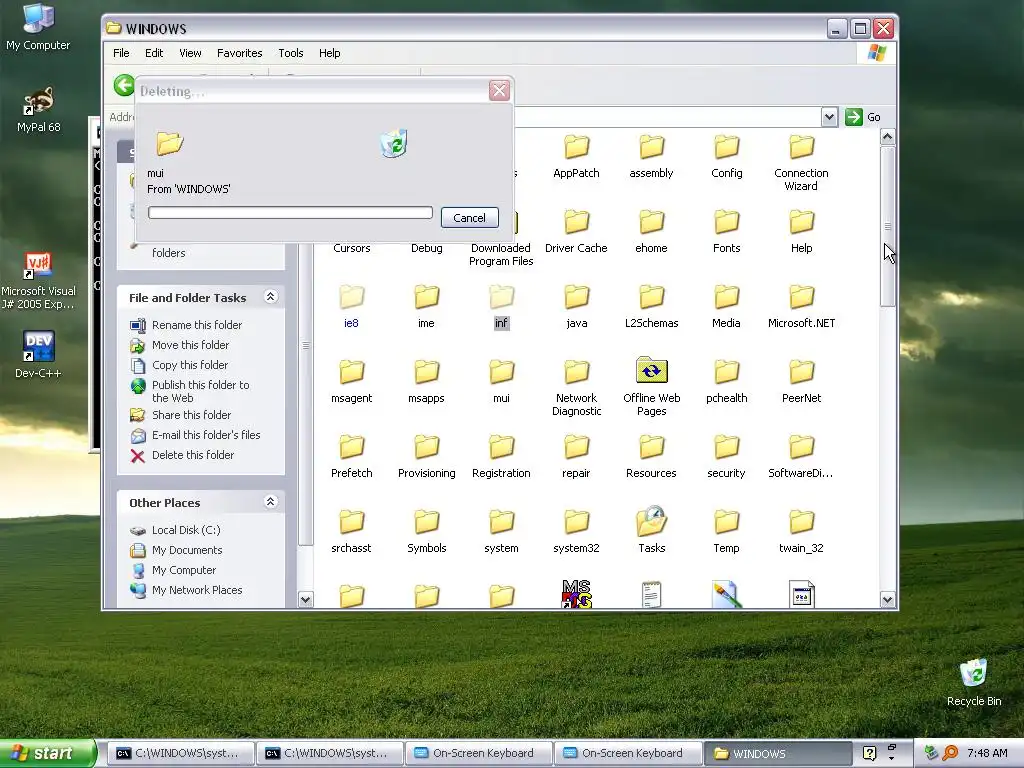1024x768 pixels.
Task: Select the Dev-C++ desktop shortcut
Action: (x=38, y=355)
